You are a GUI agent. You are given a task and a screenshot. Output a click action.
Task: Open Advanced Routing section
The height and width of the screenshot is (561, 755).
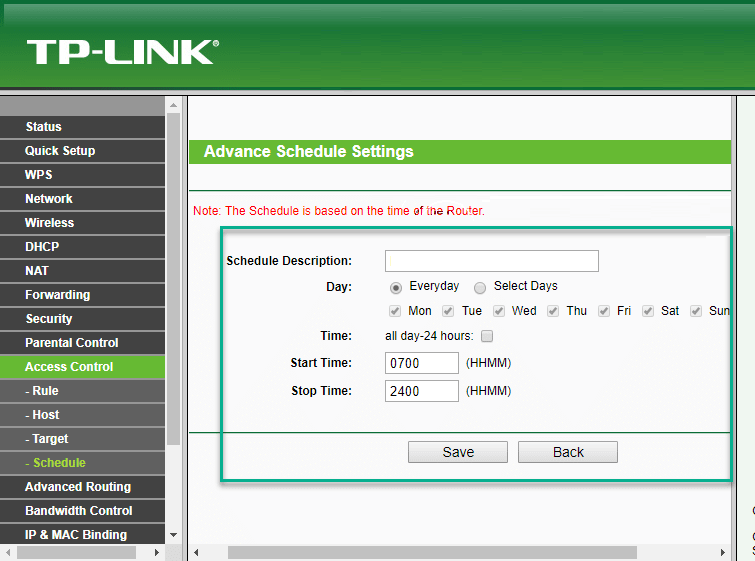tap(82, 487)
